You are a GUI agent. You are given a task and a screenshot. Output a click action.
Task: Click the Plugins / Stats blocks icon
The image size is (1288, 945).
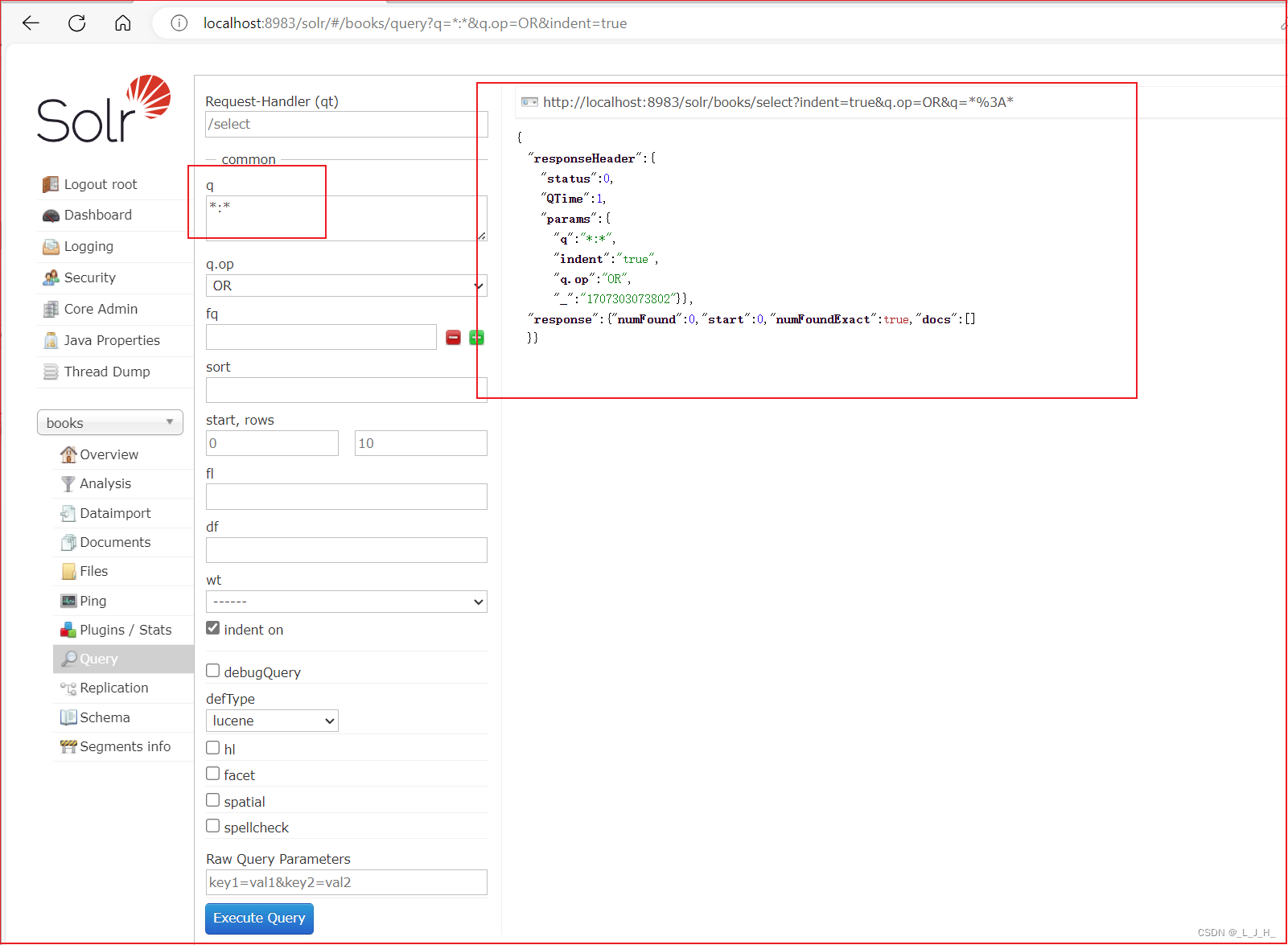pyautogui.click(x=68, y=630)
